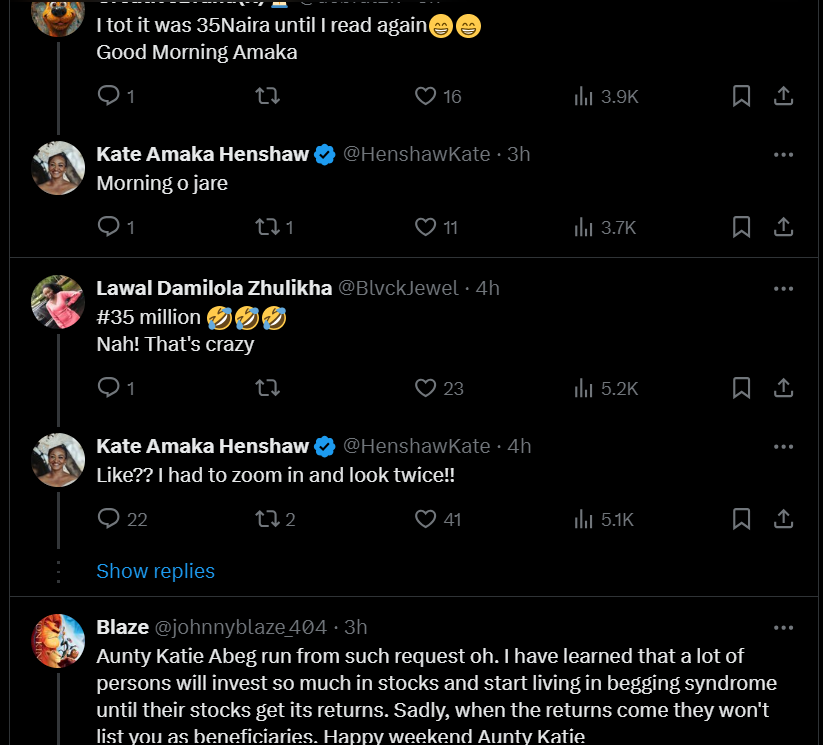Open @HenshawKate's profile handle
This screenshot has height=745, width=823.
(416, 154)
